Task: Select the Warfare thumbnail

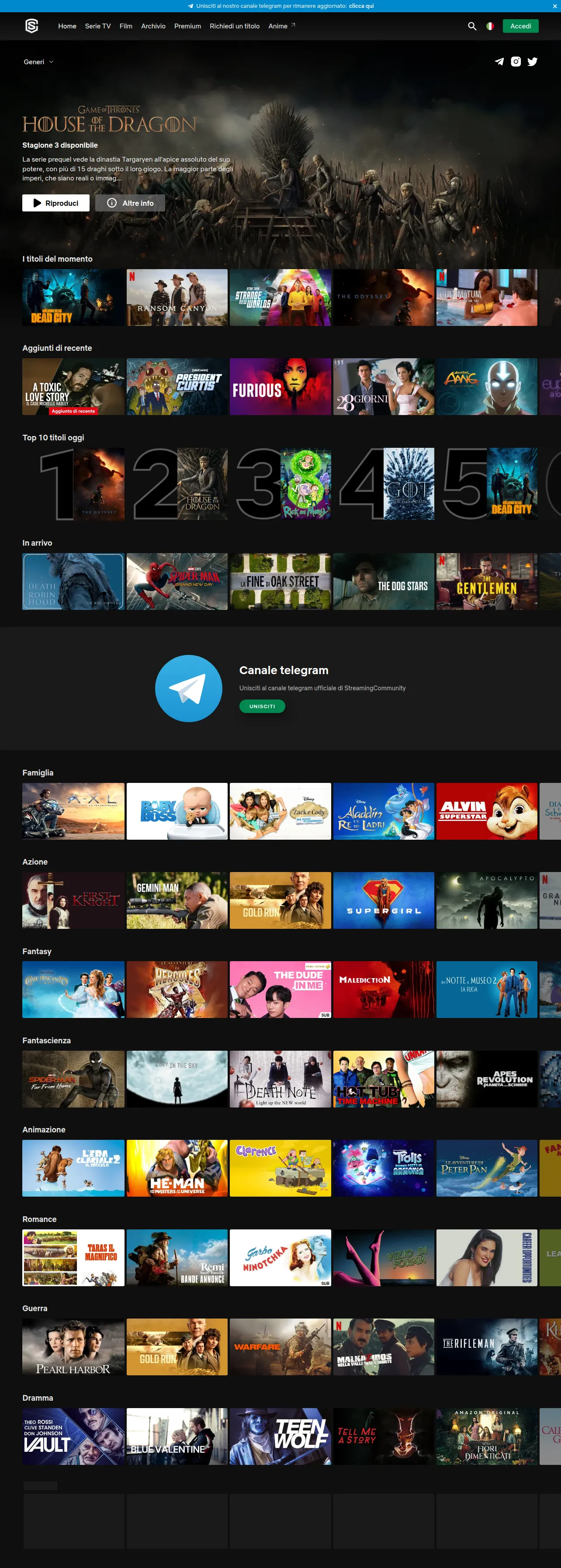Action: pos(280,1347)
